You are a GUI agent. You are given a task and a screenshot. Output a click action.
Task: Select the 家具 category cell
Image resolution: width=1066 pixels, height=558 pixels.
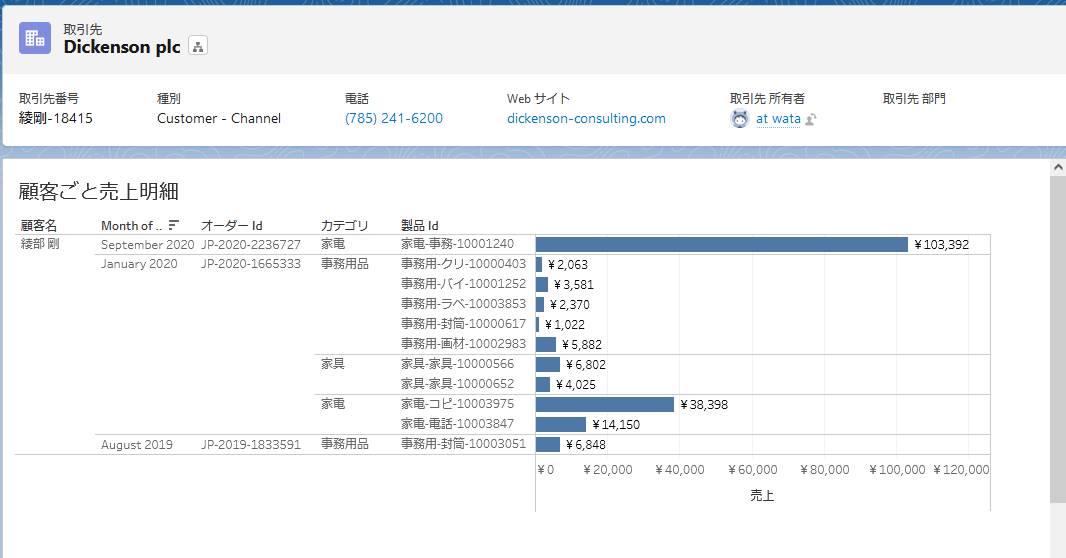coord(333,364)
